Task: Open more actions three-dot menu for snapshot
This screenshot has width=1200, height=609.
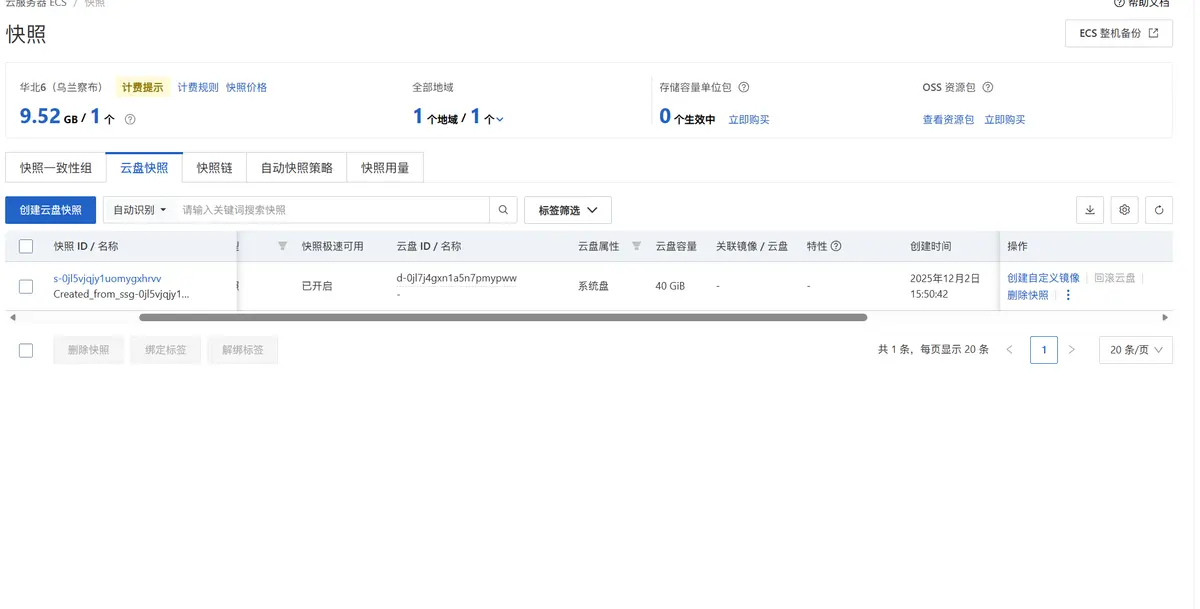Action: click(x=1068, y=295)
